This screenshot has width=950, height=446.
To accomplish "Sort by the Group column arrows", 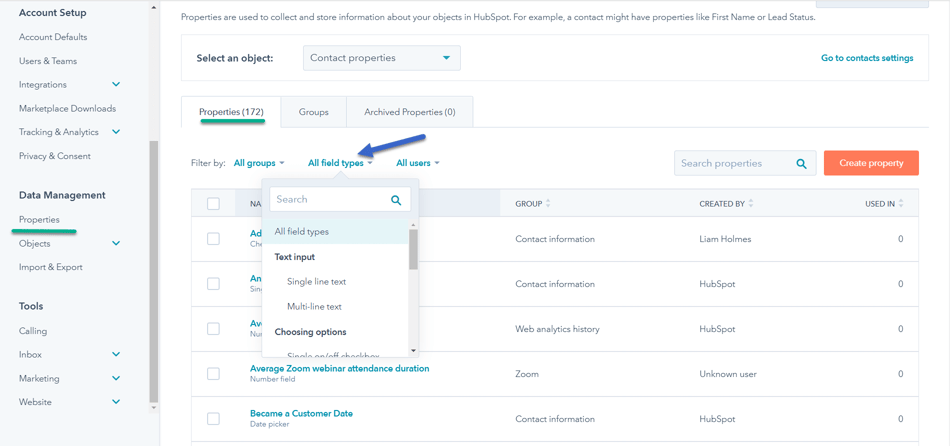I will pos(548,204).
